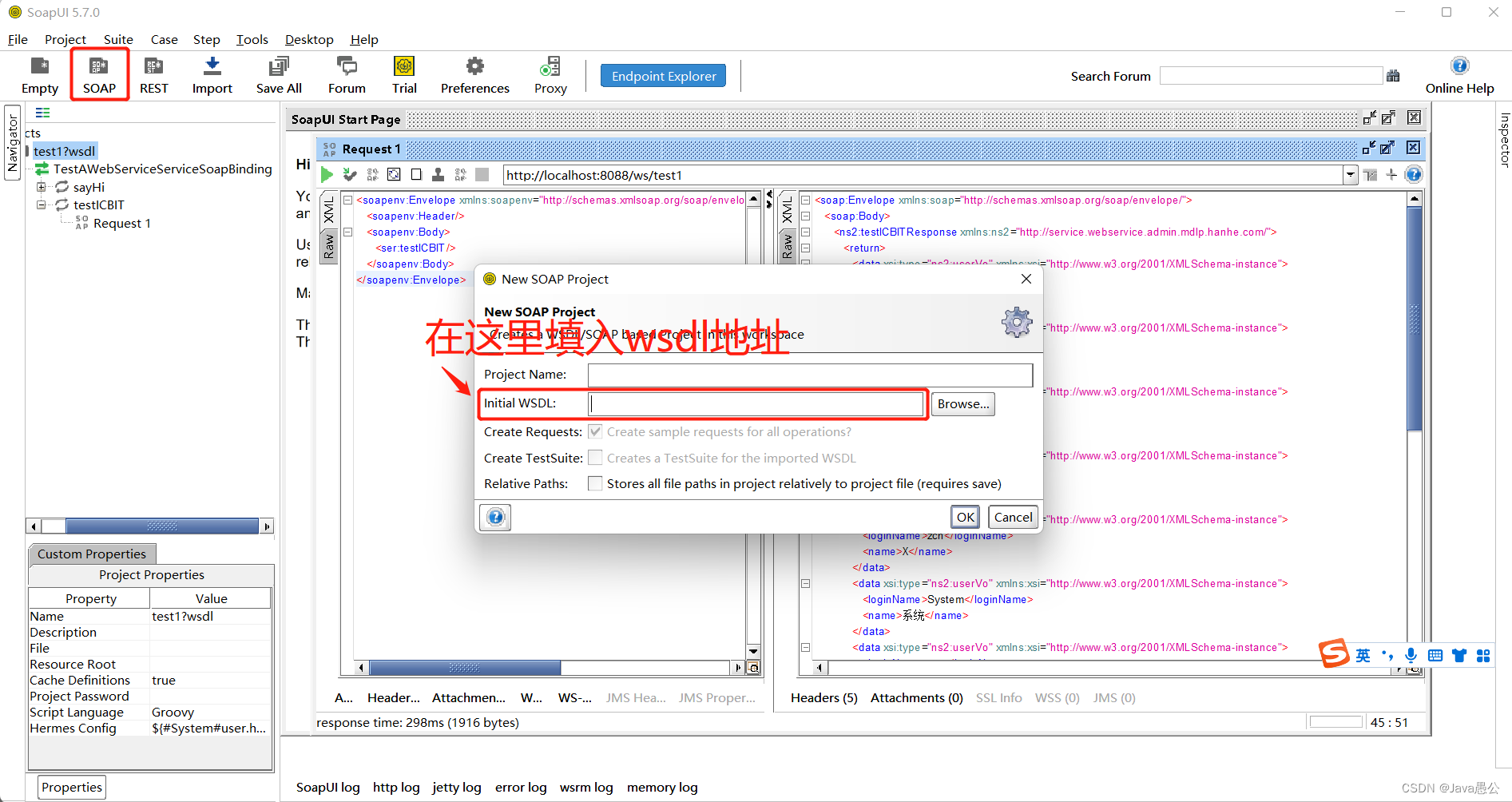Click the plus icon next to endpoint field
Viewport: 1512px width, 802px height.
(1391, 174)
